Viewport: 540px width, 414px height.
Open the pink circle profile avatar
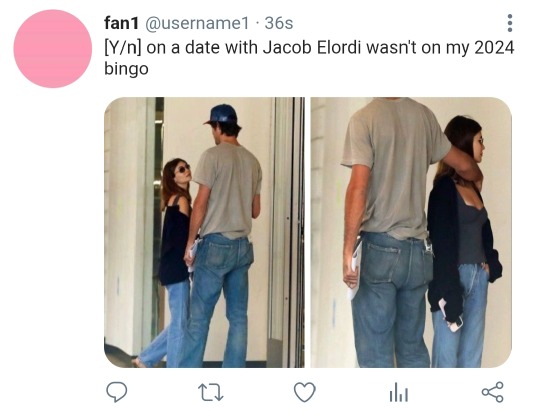point(53,49)
